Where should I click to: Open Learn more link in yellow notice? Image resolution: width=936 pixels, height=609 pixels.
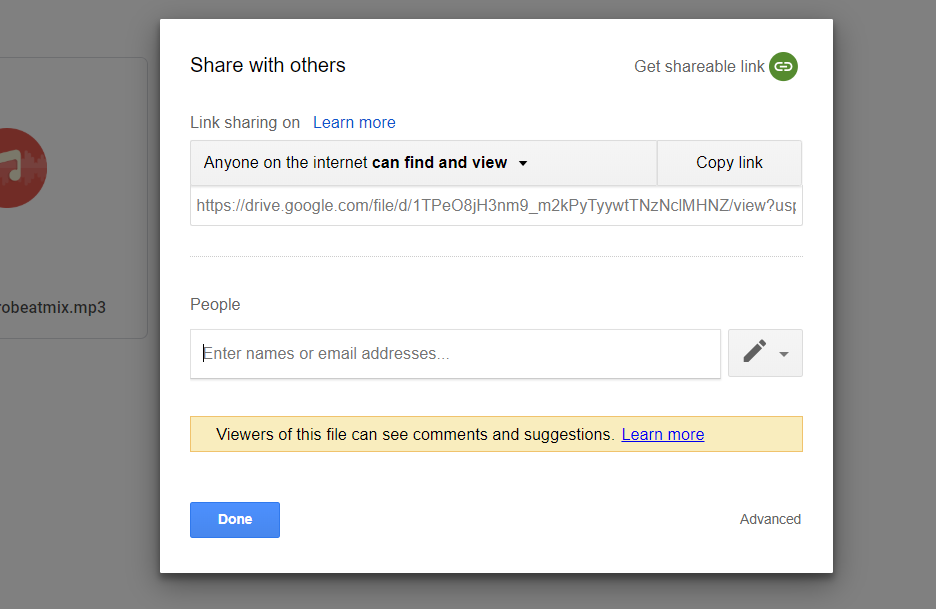click(x=663, y=434)
